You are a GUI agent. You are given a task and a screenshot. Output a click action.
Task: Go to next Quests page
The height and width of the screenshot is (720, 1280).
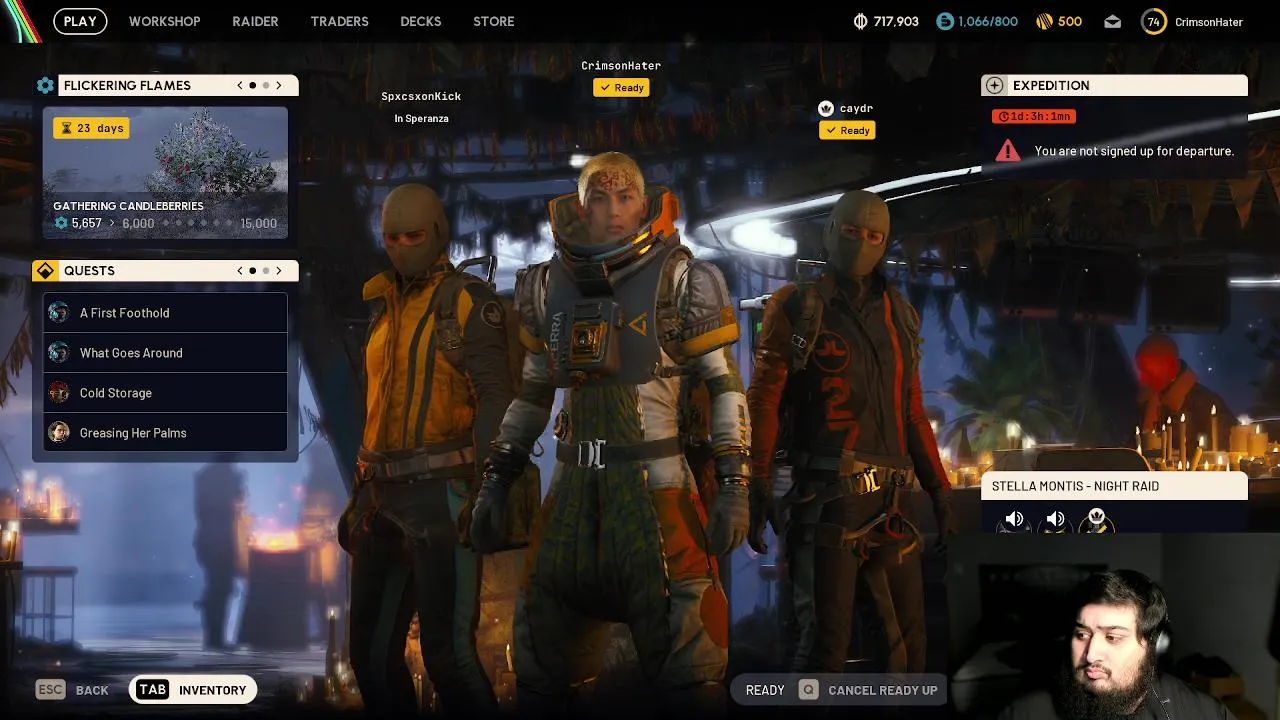click(x=279, y=271)
